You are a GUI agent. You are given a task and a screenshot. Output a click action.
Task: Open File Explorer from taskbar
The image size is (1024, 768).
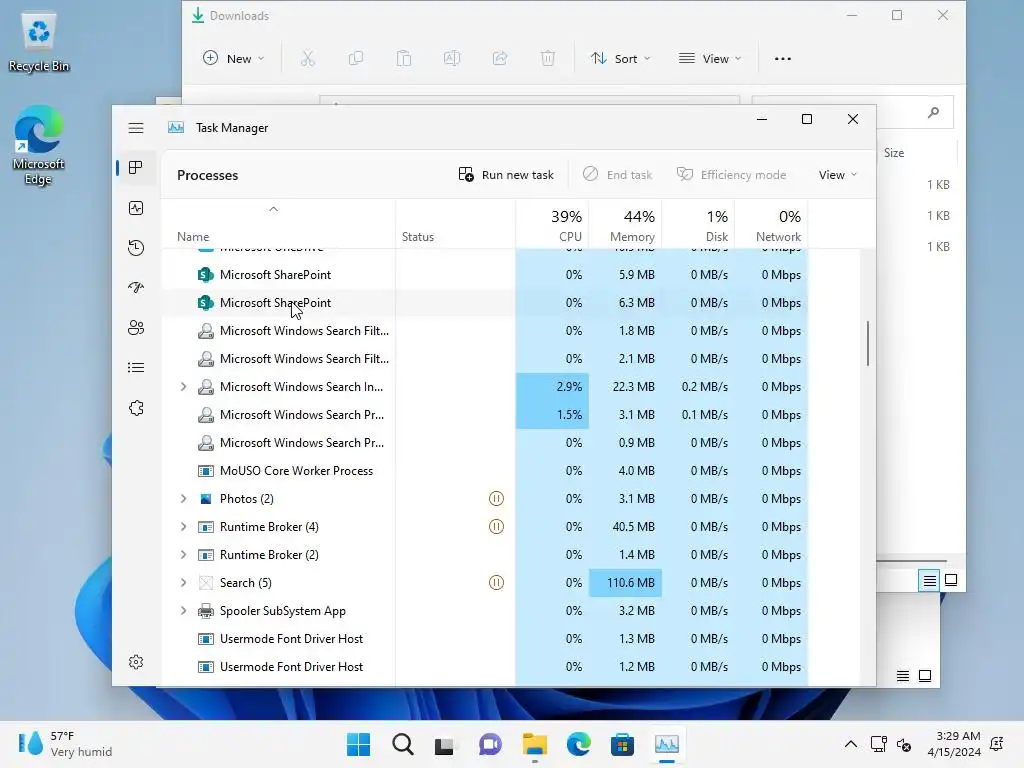534,744
